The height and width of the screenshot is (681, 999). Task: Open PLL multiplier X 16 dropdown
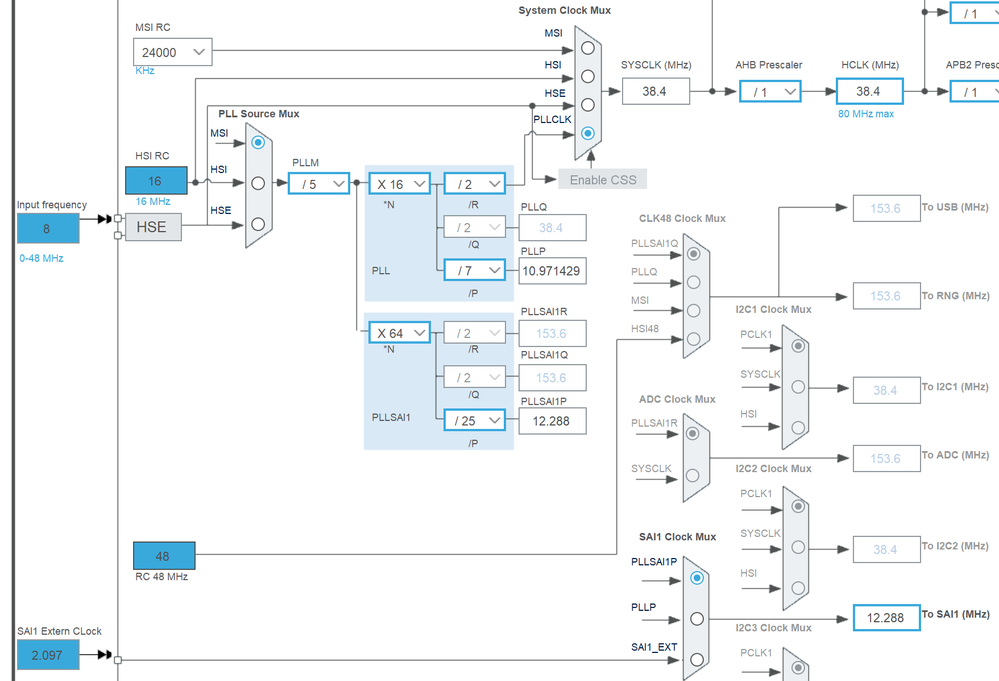coord(399,184)
